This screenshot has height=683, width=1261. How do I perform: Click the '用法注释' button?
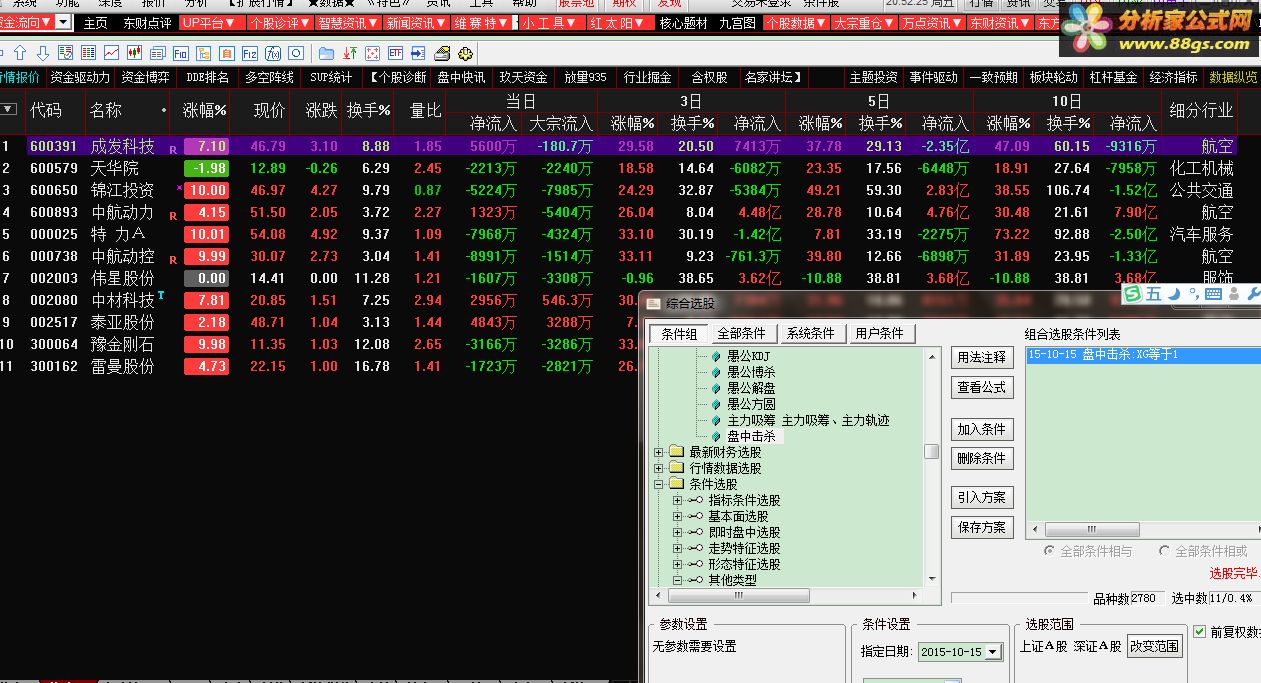[981, 358]
